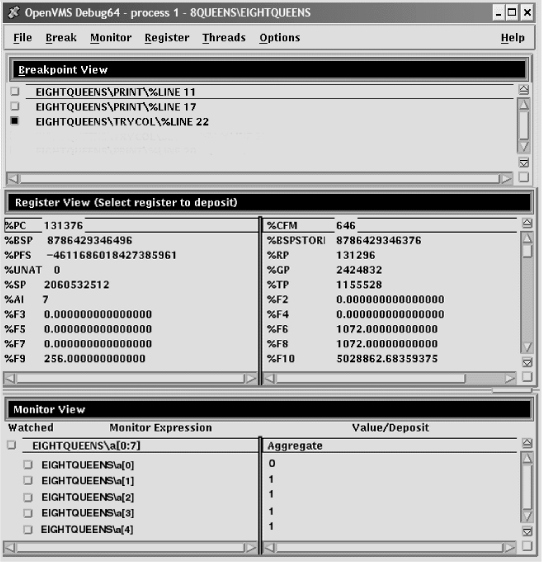Open the Register menu
The height and width of the screenshot is (562, 542).
click(167, 38)
